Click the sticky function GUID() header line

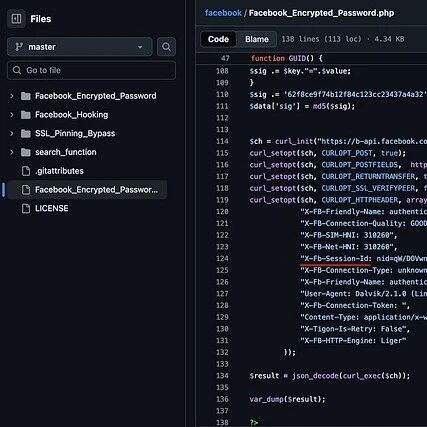click(286, 58)
